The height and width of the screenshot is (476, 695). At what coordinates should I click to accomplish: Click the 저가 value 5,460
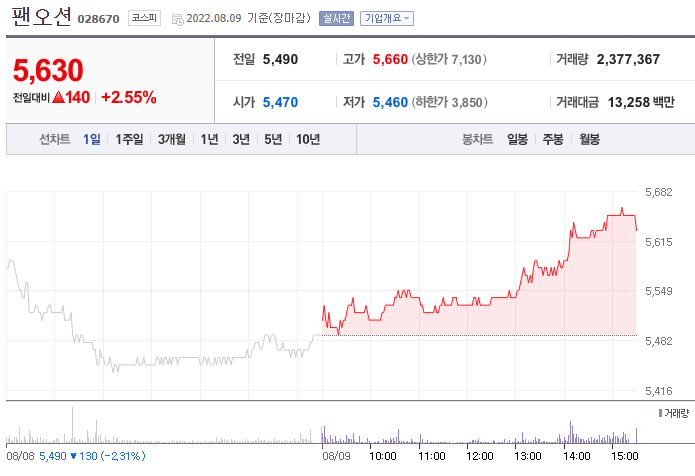[390, 102]
